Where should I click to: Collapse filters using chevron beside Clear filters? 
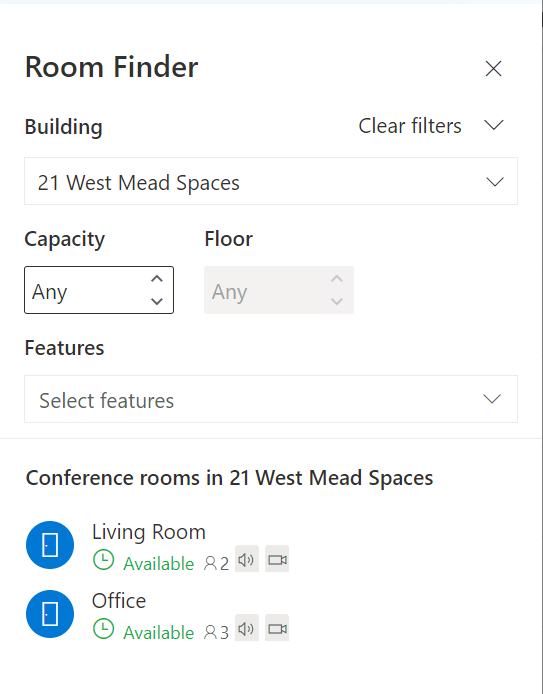click(x=494, y=125)
